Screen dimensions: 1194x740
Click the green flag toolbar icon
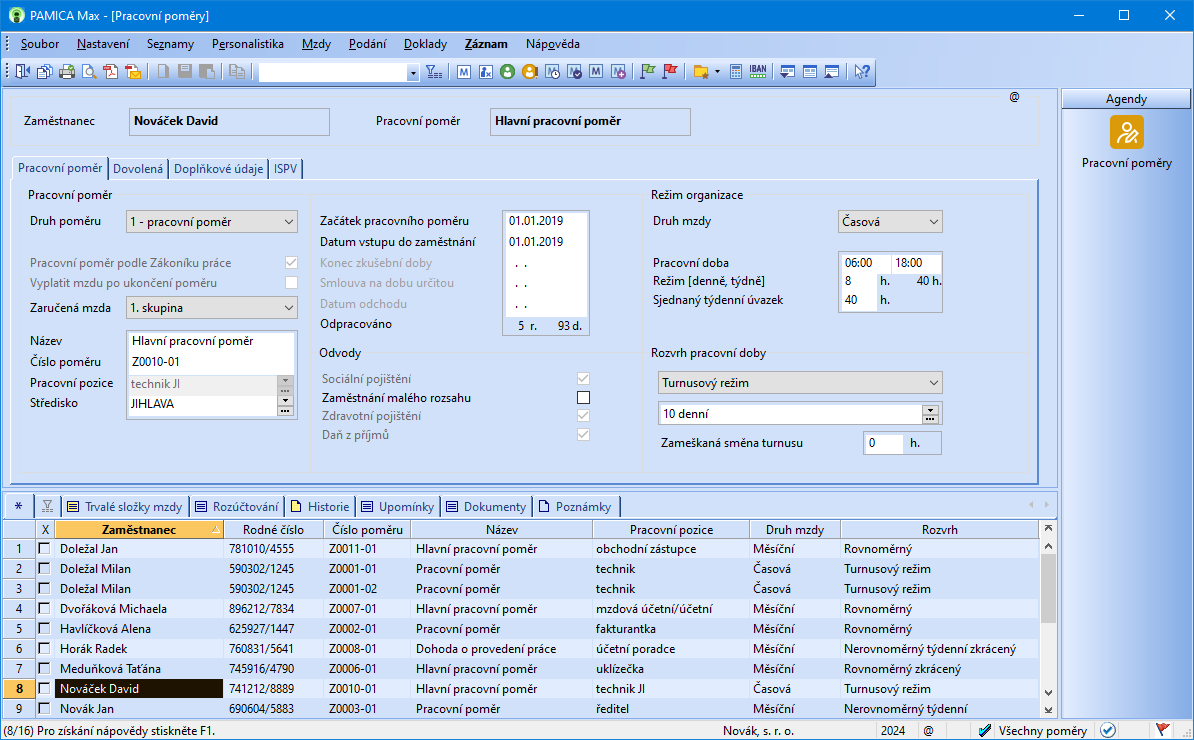[x=648, y=72]
